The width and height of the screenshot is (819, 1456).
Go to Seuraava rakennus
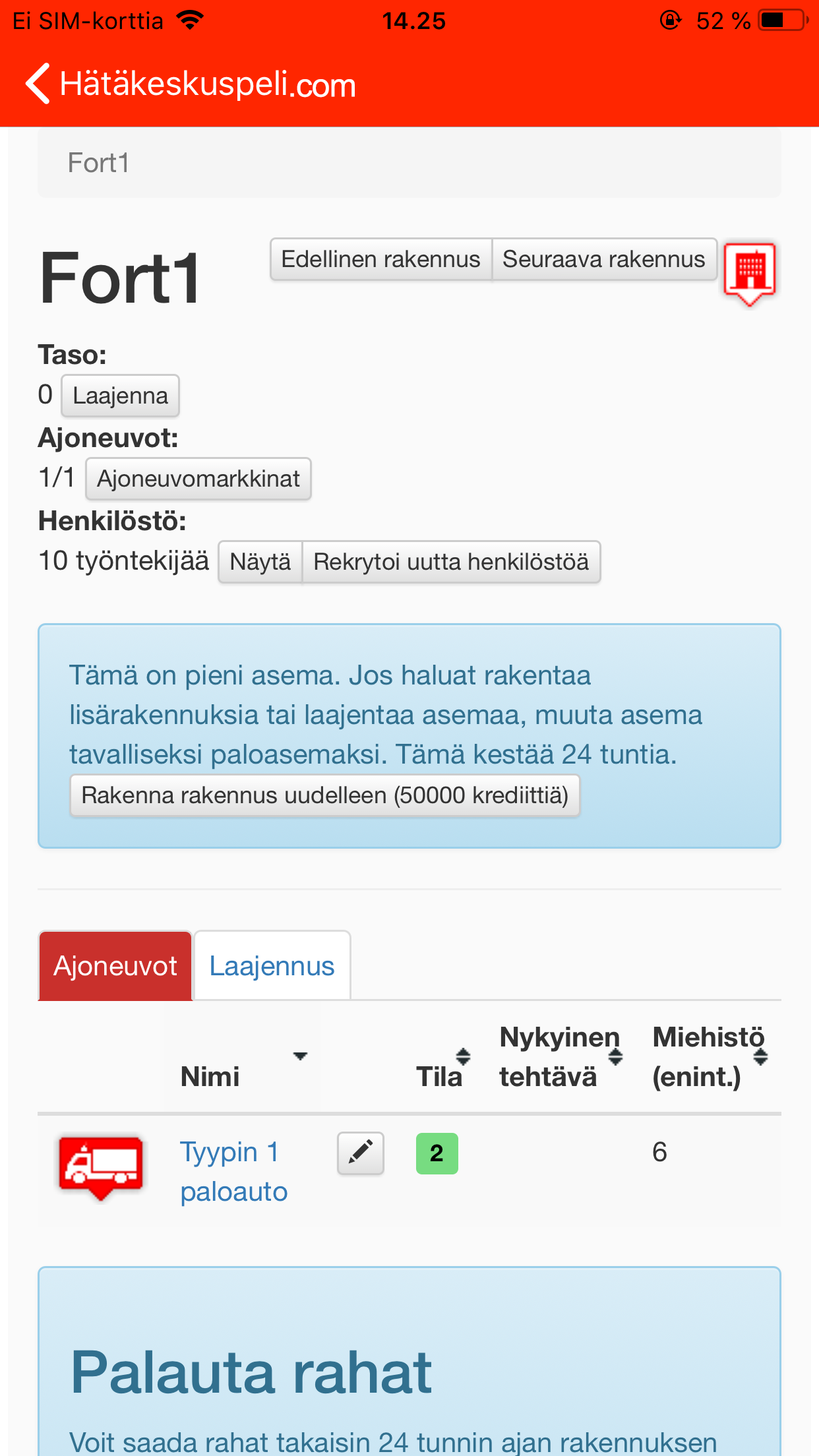tap(603, 259)
